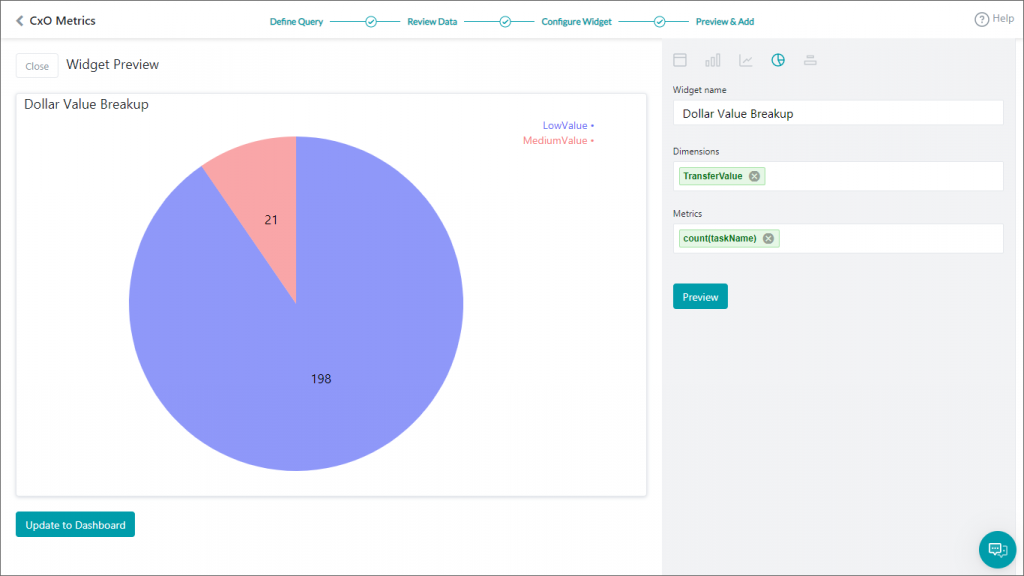Screen dimensions: 1024x576
Task: Select the pie chart widget icon
Action: tap(778, 60)
